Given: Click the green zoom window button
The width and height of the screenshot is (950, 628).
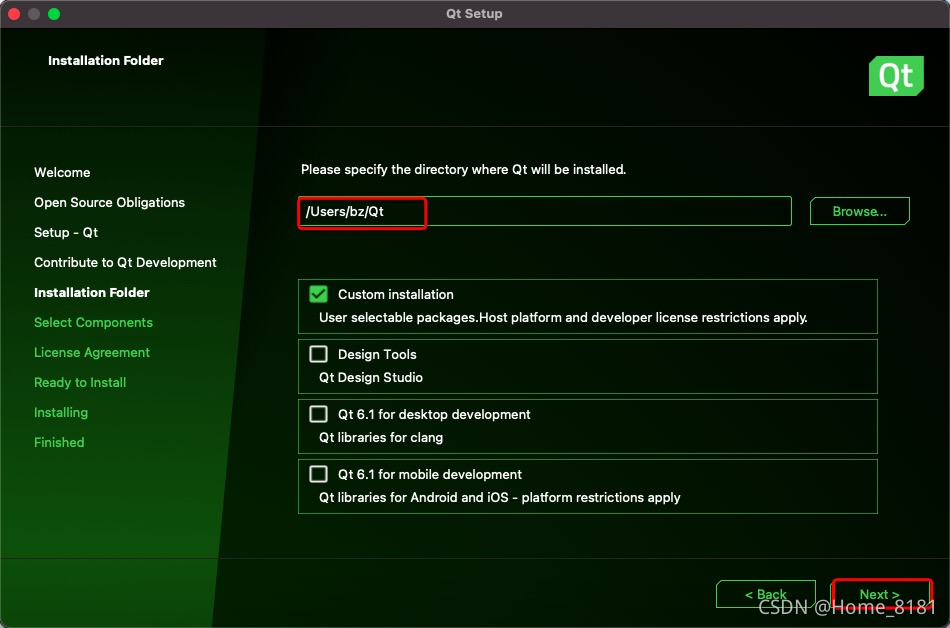Looking at the screenshot, I should (54, 14).
